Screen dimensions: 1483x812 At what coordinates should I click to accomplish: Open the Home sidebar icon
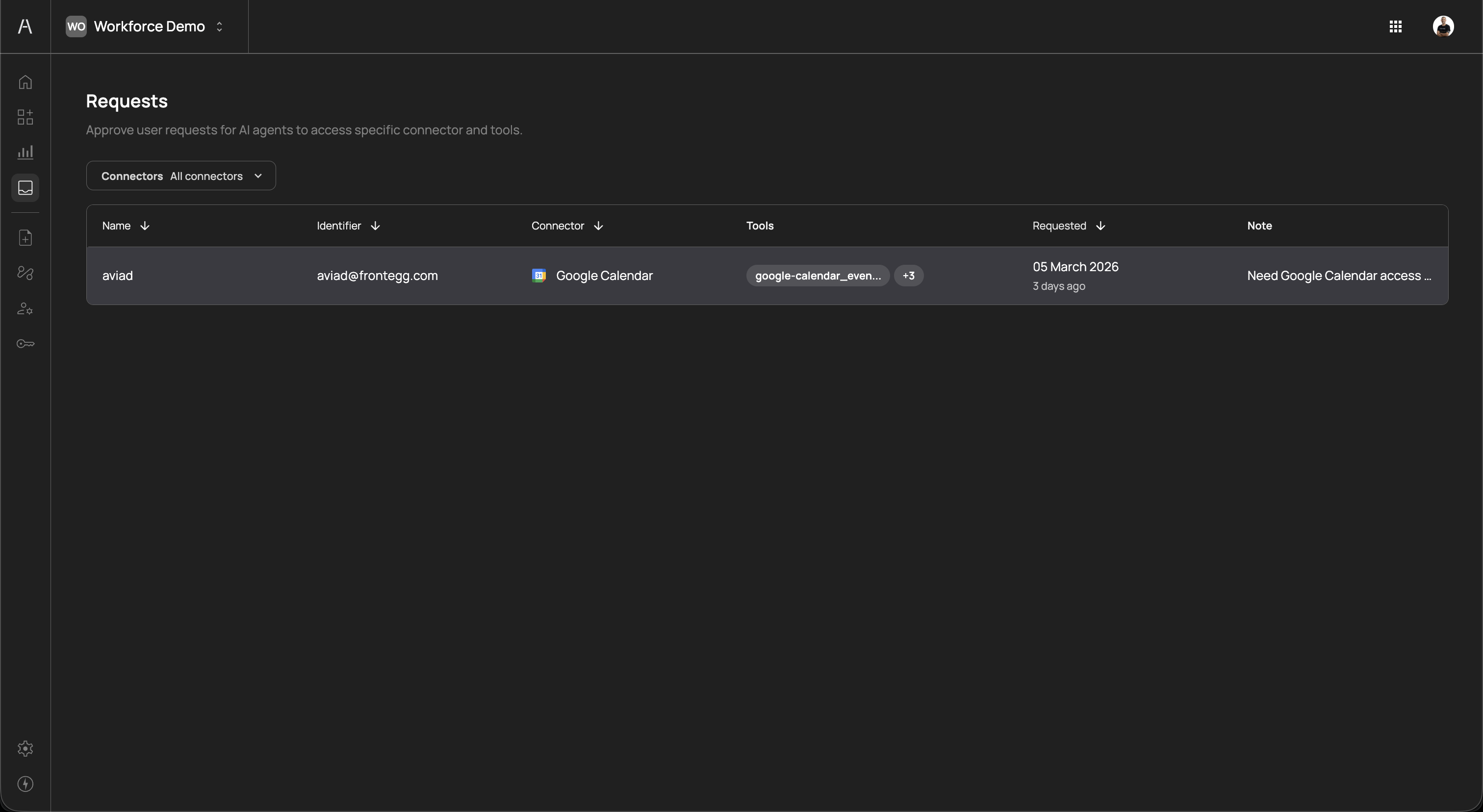pos(26,82)
